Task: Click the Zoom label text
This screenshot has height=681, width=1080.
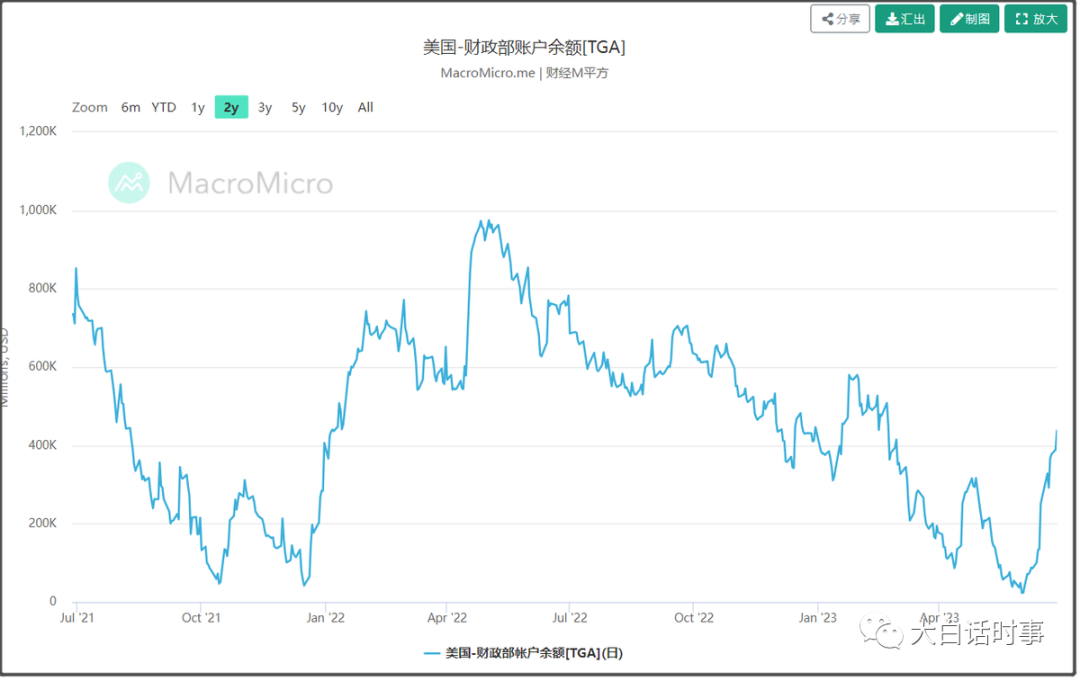Action: [90, 107]
